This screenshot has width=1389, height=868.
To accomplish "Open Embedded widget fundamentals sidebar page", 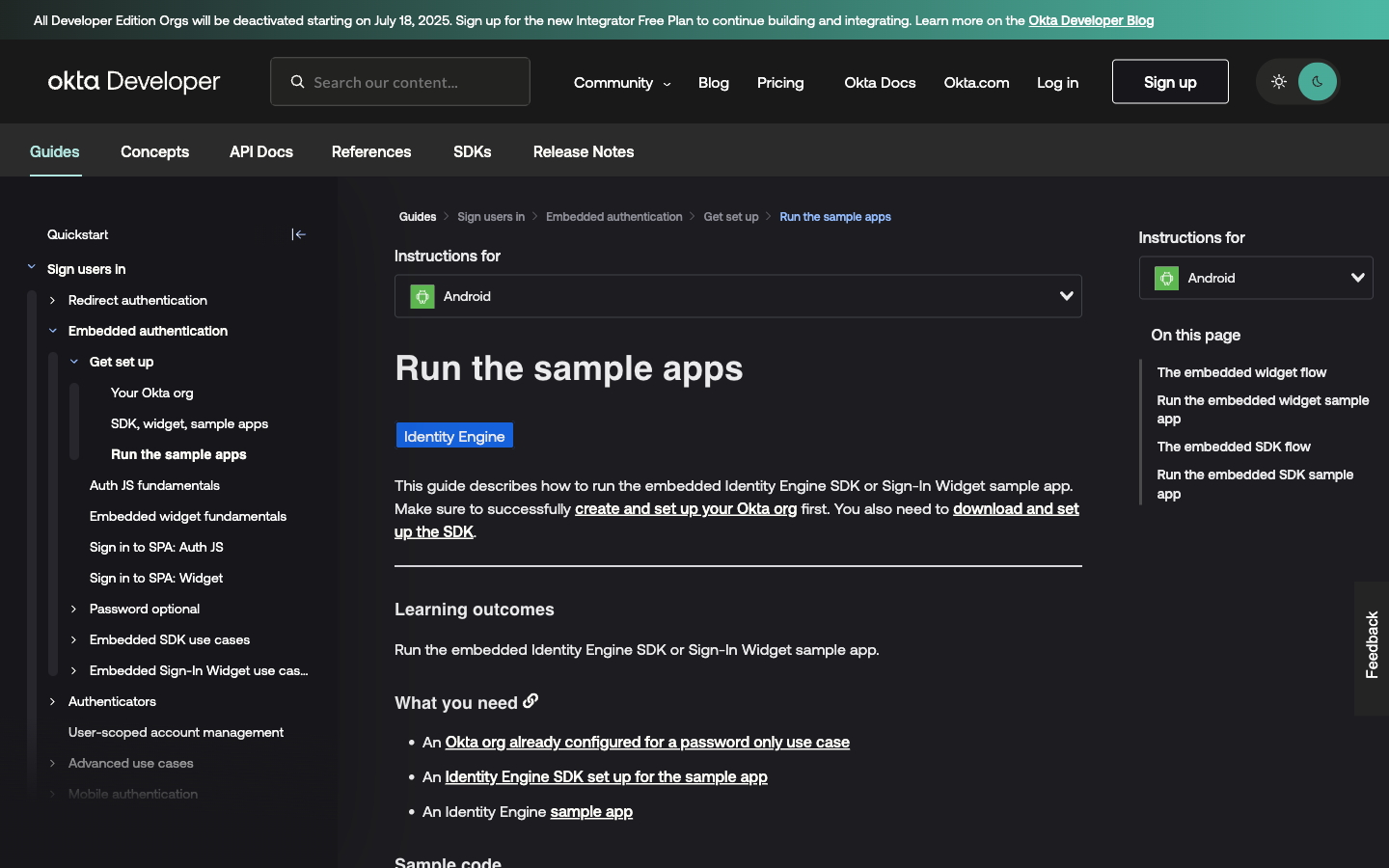I will (188, 516).
